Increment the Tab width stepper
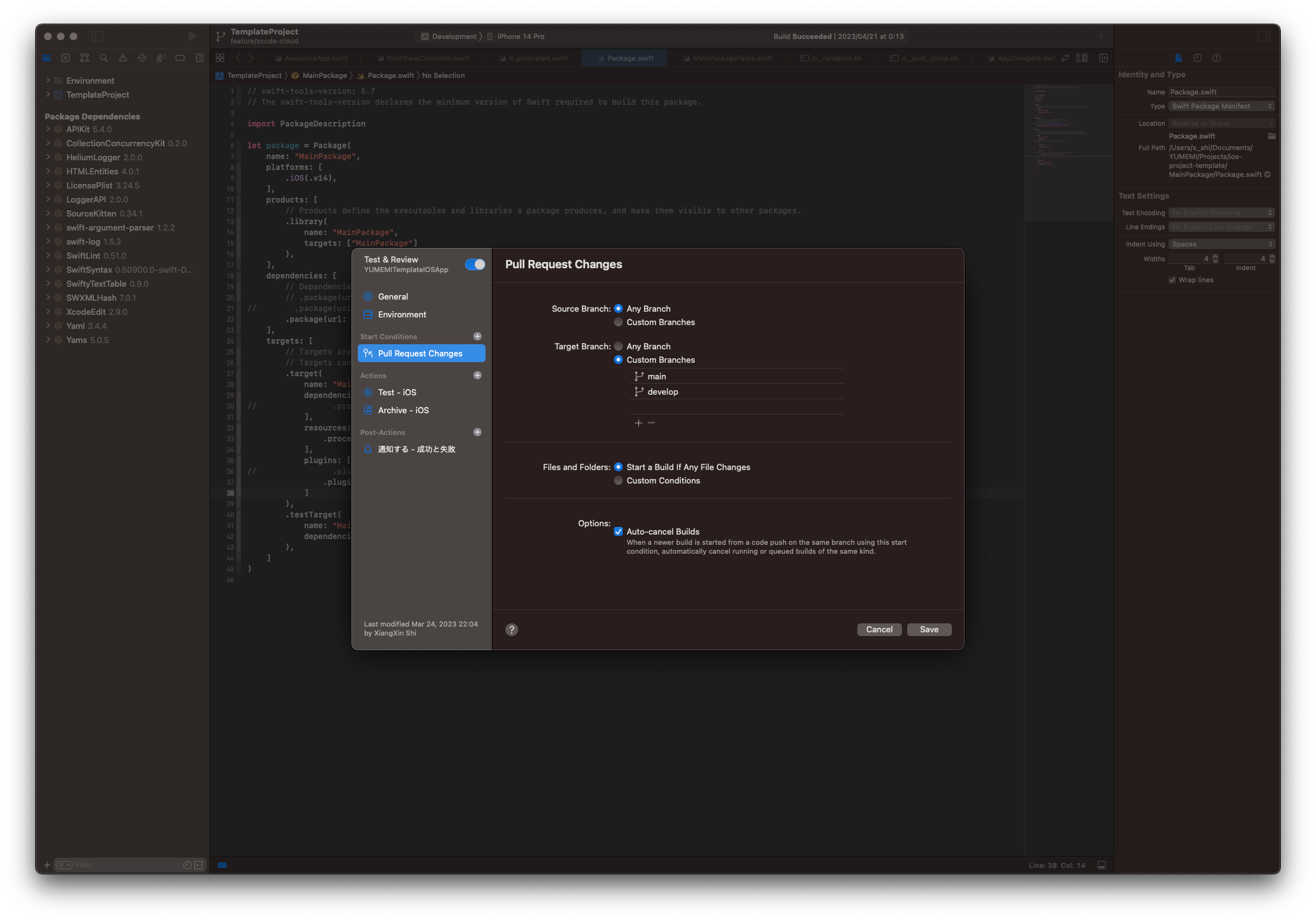Image resolution: width=1316 pixels, height=921 pixels. click(1214, 256)
